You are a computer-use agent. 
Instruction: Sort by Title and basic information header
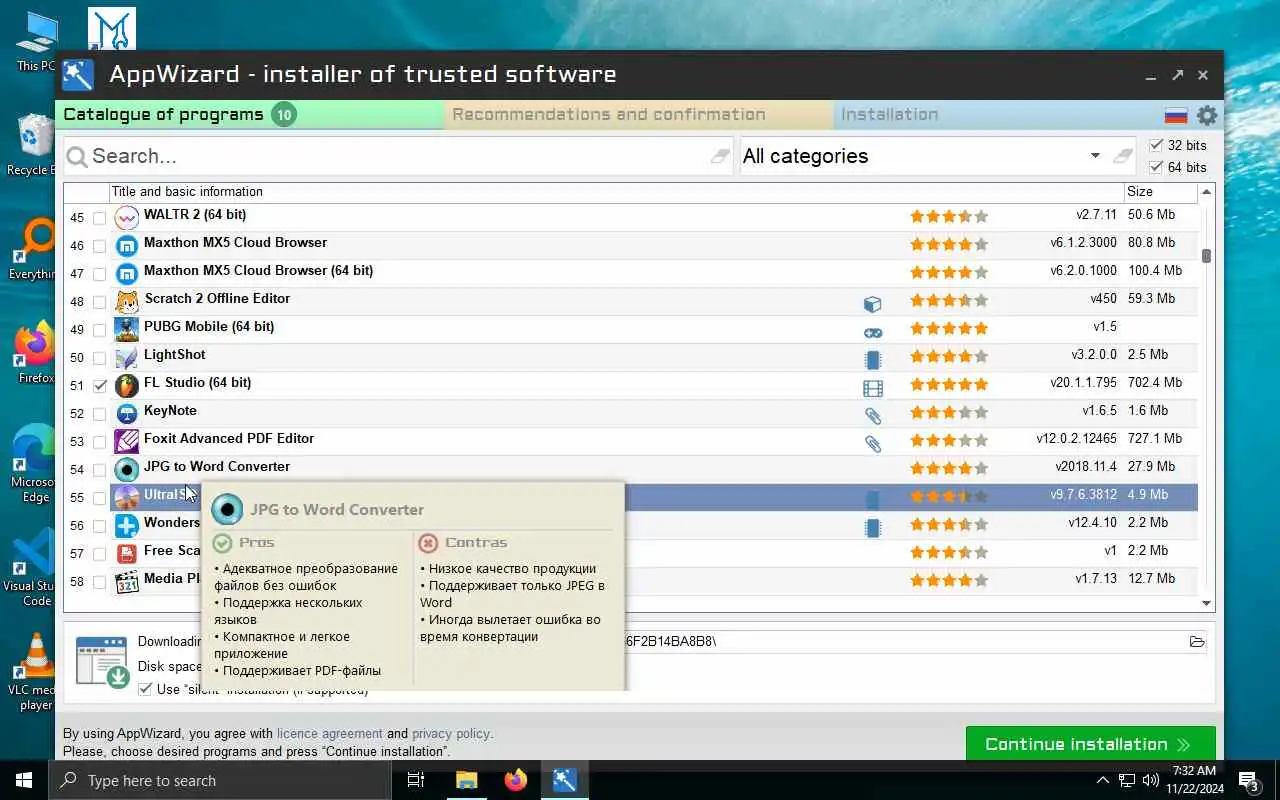pyautogui.click(x=617, y=191)
